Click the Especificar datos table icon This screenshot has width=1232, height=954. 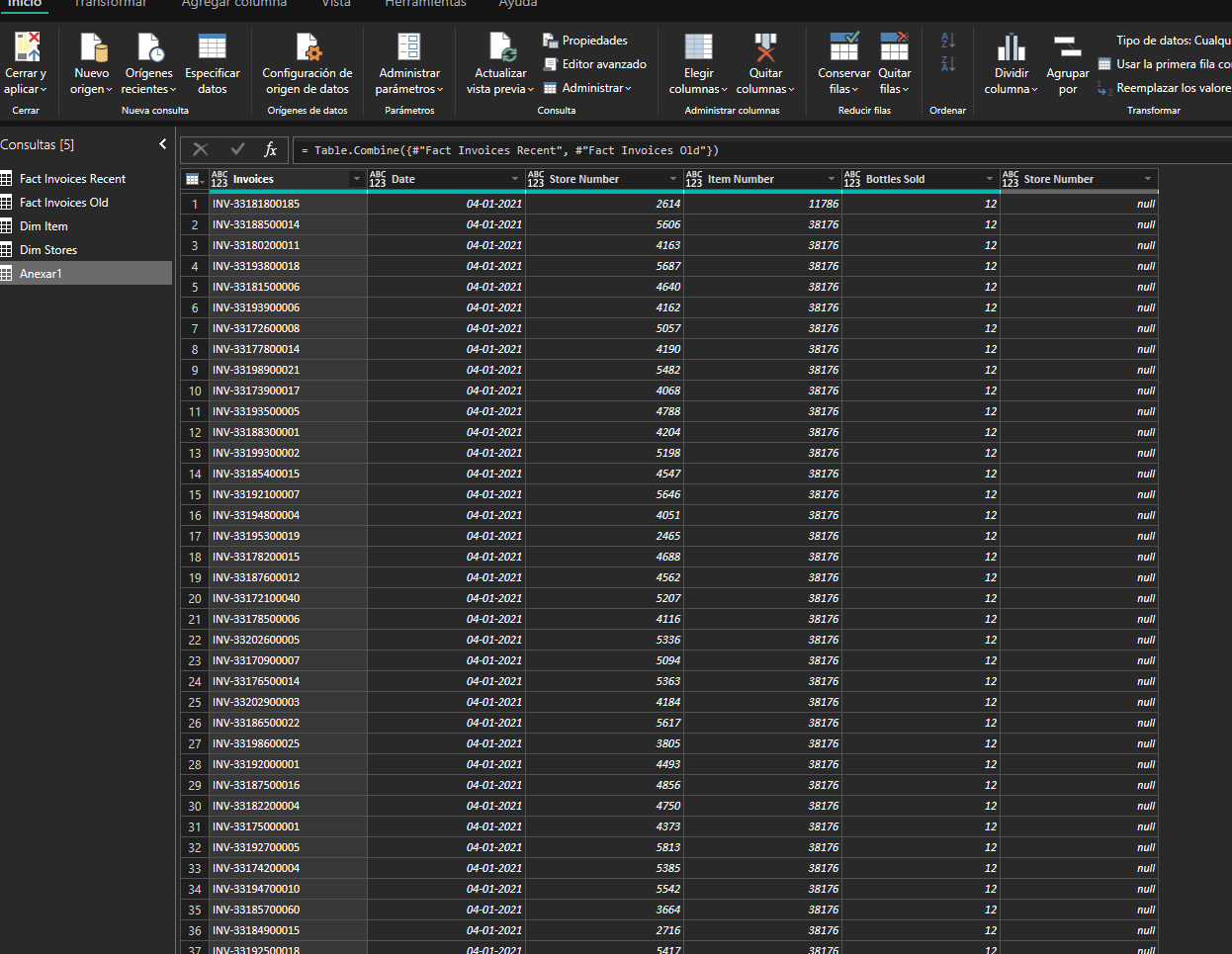(x=212, y=46)
